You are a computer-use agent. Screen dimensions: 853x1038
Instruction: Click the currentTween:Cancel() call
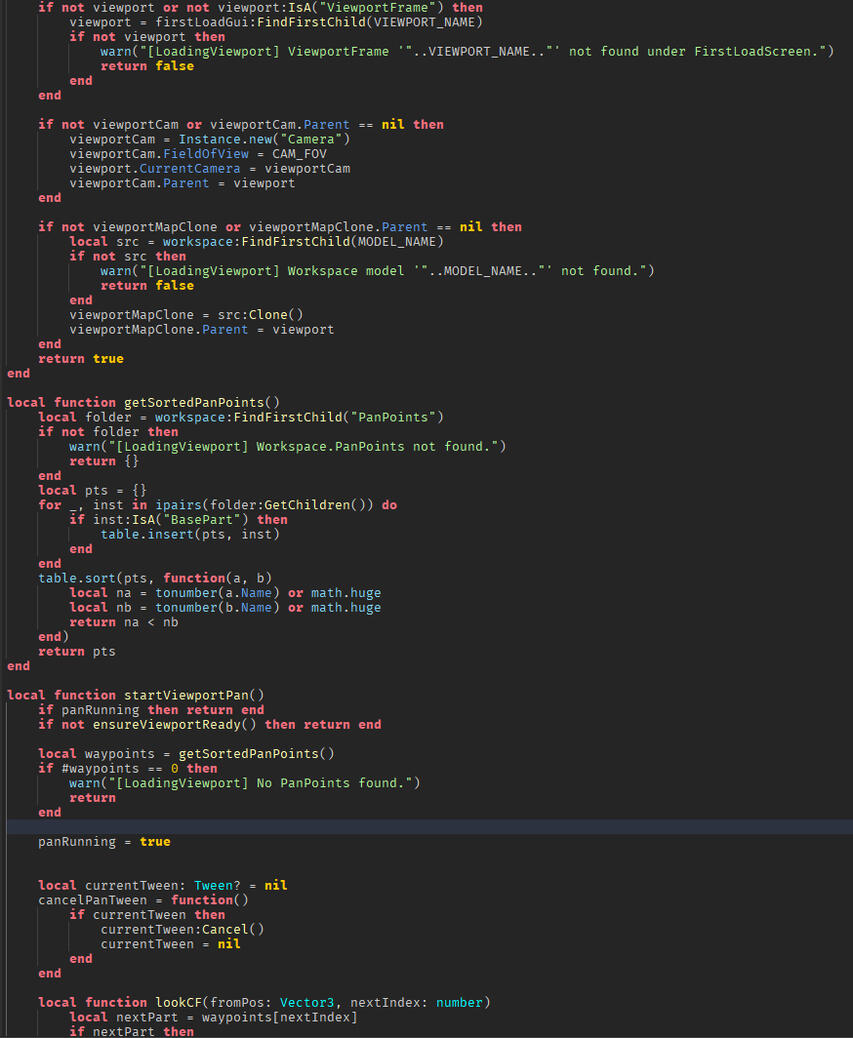pyautogui.click(x=182, y=929)
